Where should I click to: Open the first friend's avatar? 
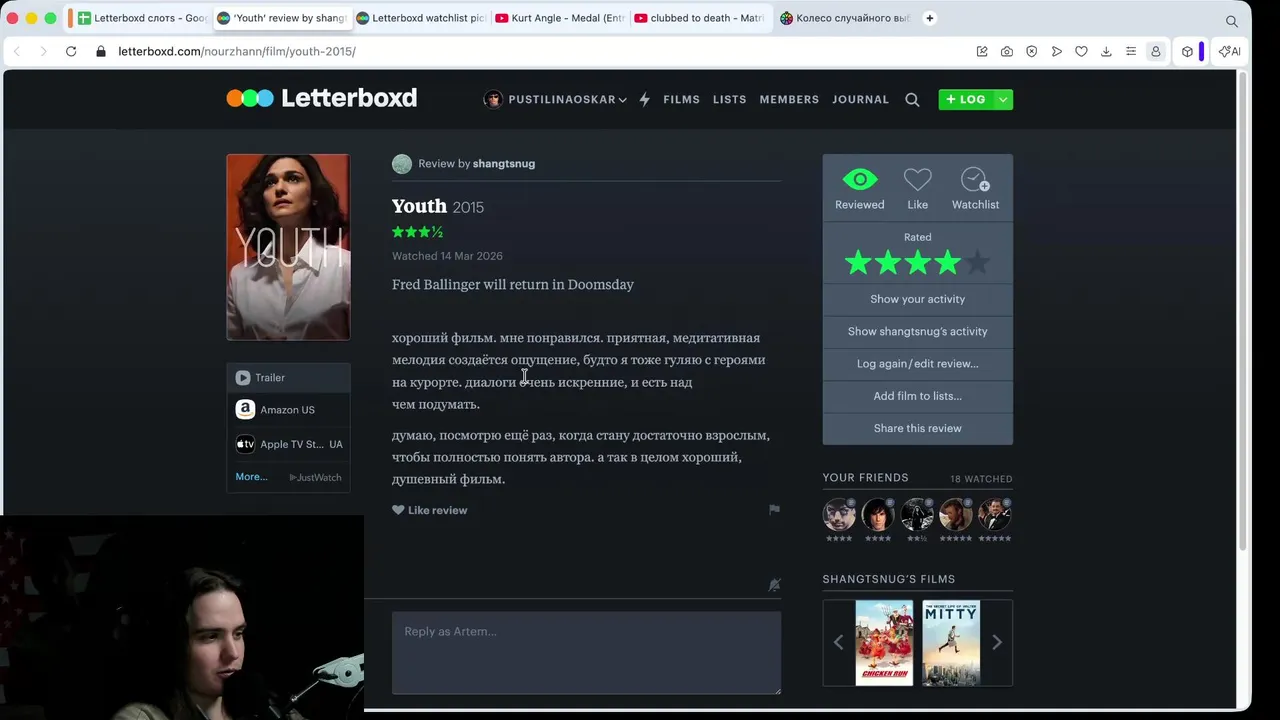click(839, 514)
